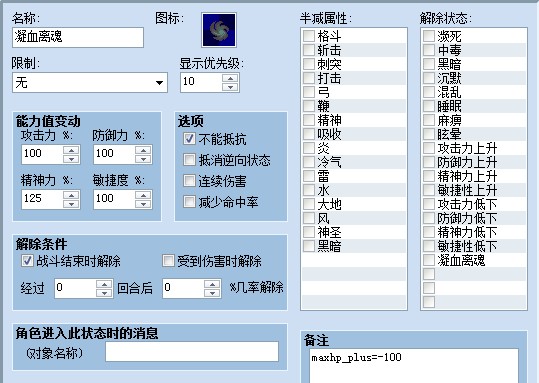Screen dimensions: 539x383
Task: Increase 攻击力 % value
Action: tap(71, 150)
